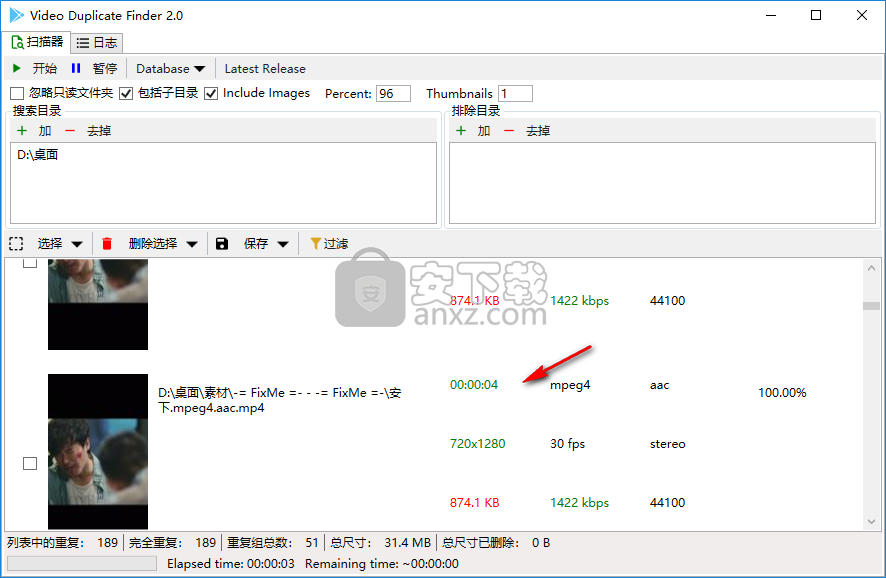Click the 过滤 filter button text

coord(336,244)
